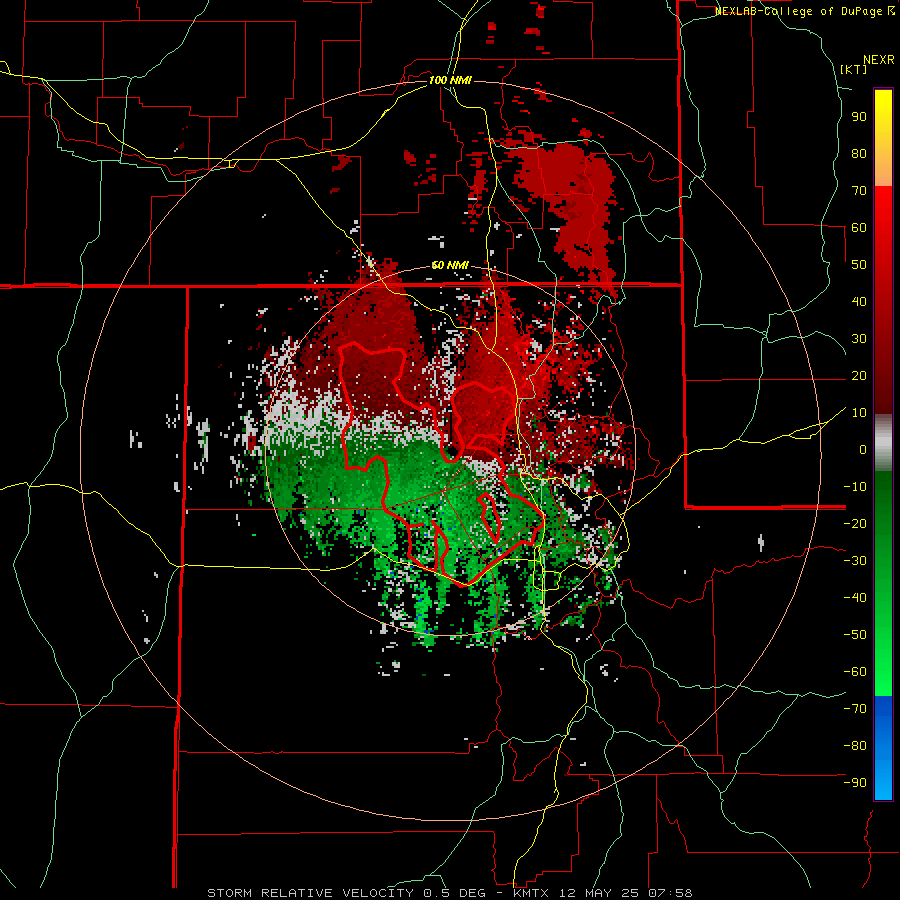The height and width of the screenshot is (900, 900).
Task: Select the -60 value on the velocity scale
Action: pyautogui.click(x=855, y=672)
